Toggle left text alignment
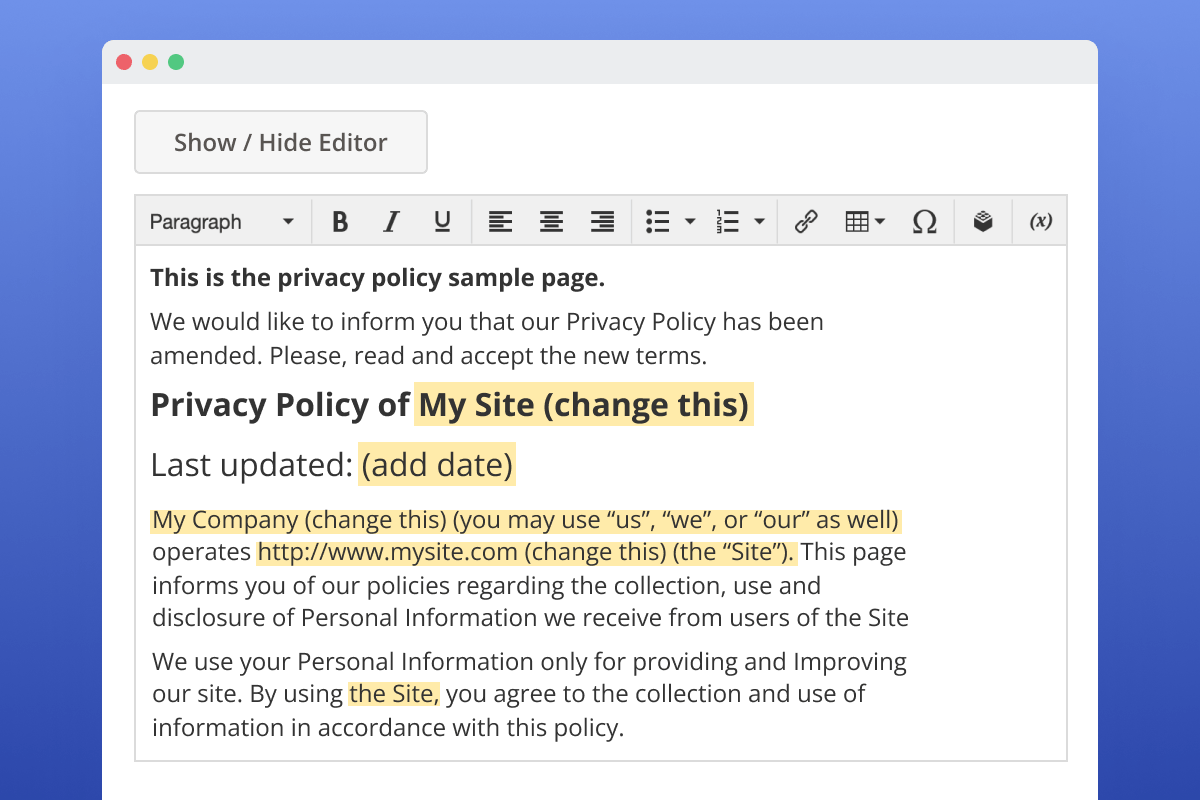 click(500, 221)
